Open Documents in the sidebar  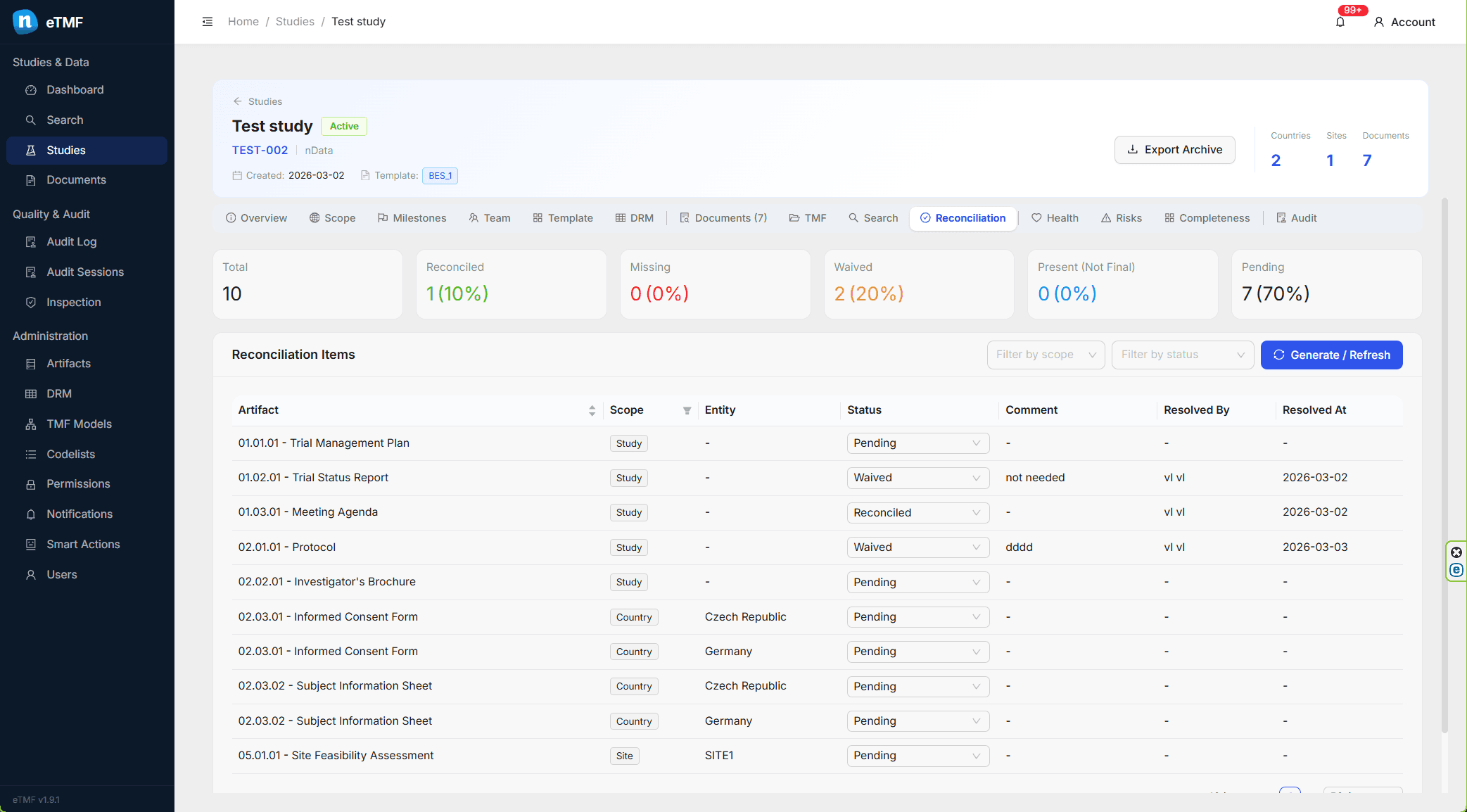tap(87, 180)
